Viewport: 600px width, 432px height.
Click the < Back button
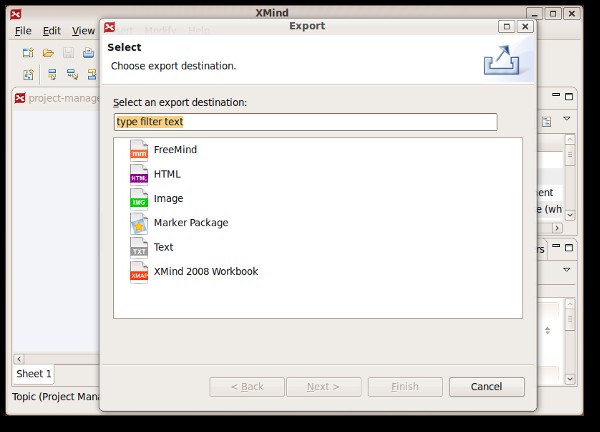point(247,387)
